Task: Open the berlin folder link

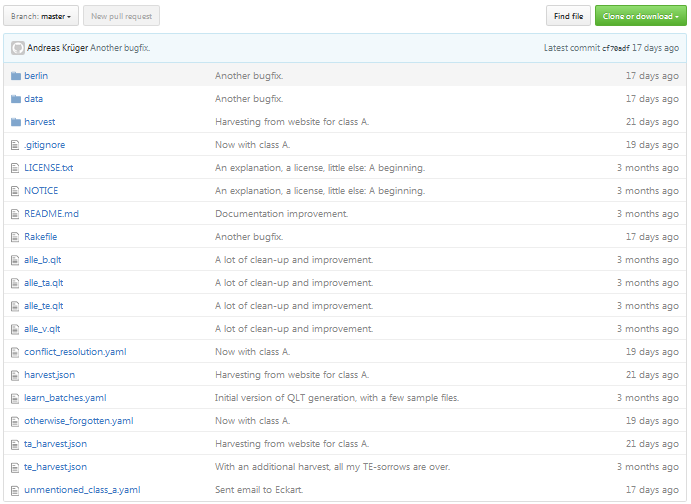Action: click(x=36, y=76)
